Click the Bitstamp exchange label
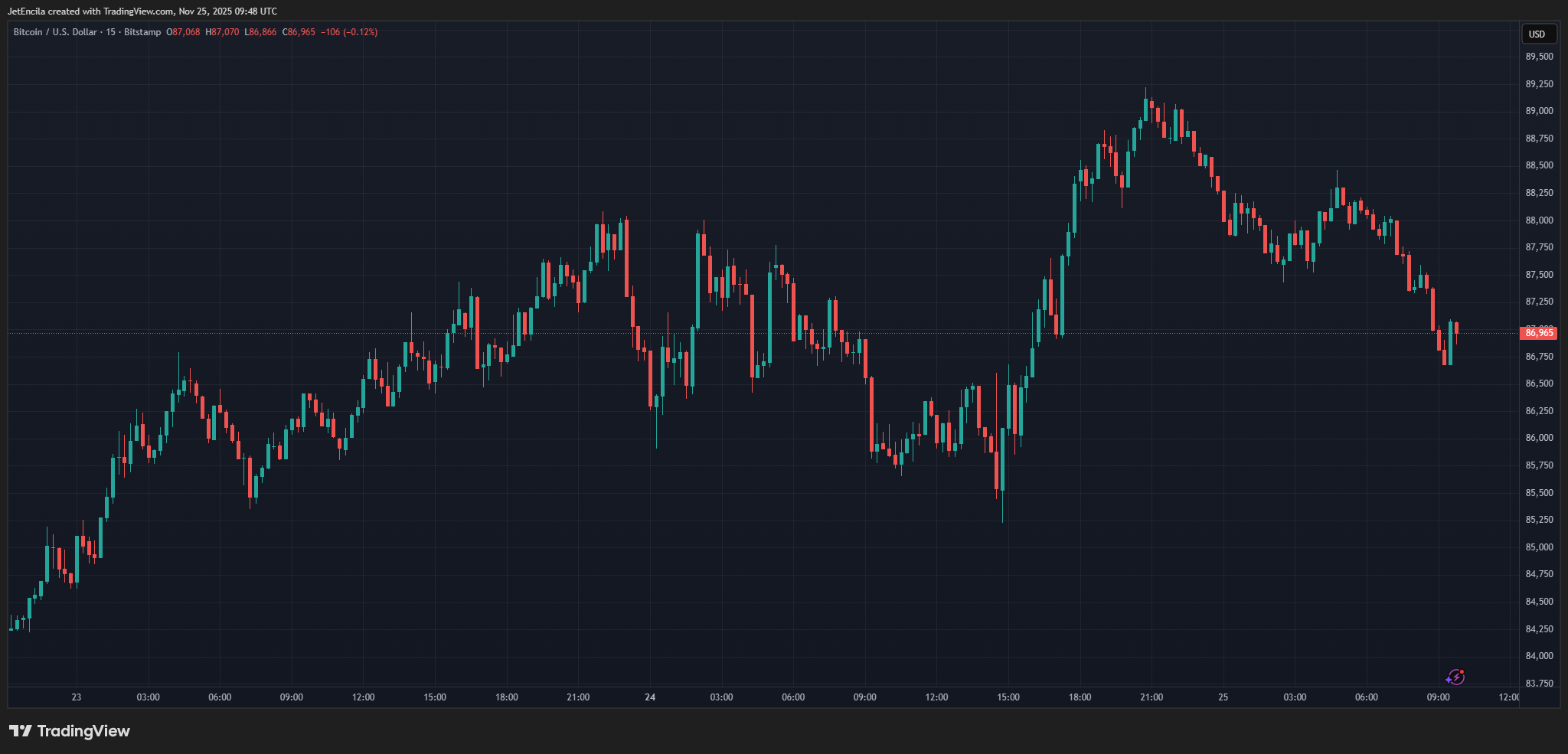The image size is (1568, 754). pyautogui.click(x=142, y=32)
